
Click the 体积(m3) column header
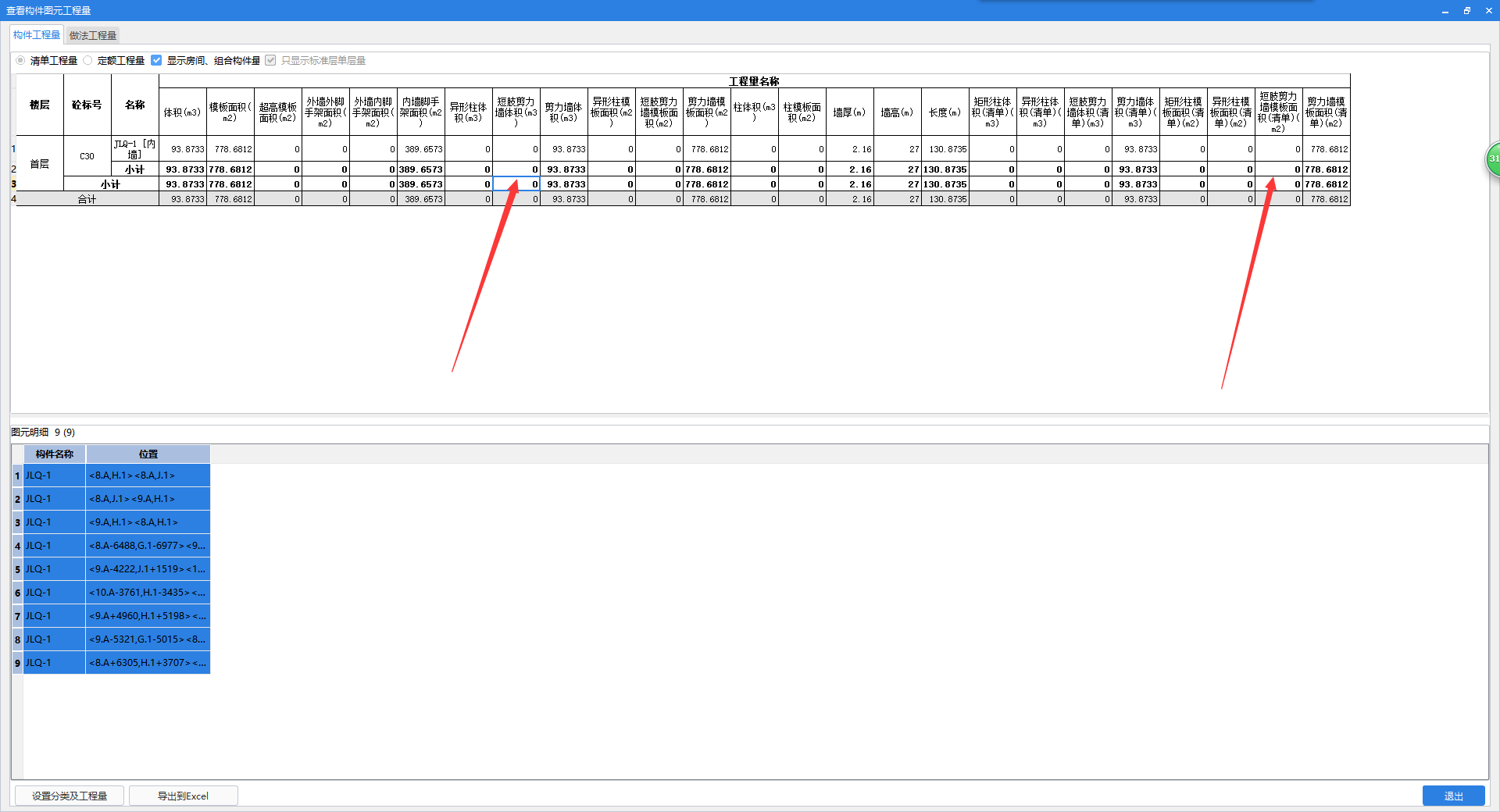183,112
